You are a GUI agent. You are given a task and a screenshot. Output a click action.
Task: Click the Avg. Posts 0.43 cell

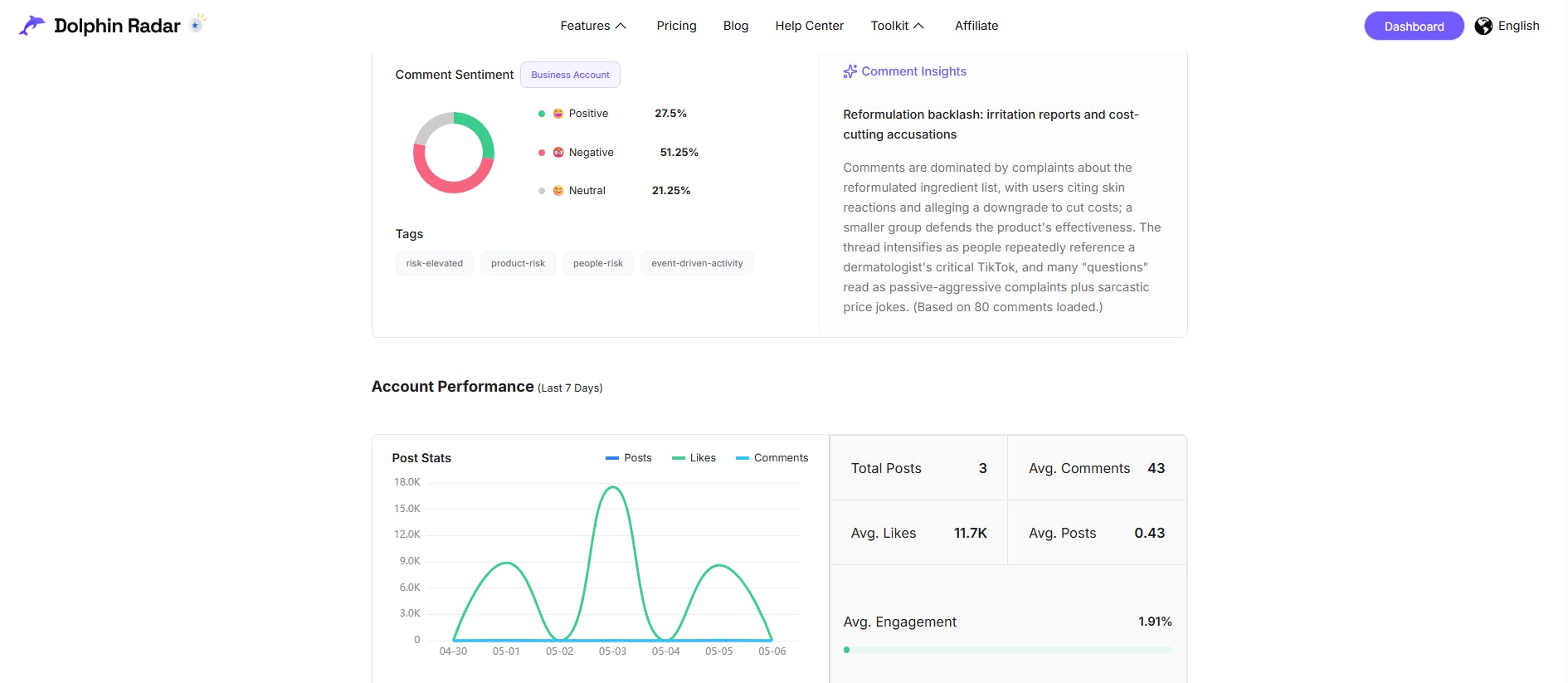click(x=1097, y=533)
